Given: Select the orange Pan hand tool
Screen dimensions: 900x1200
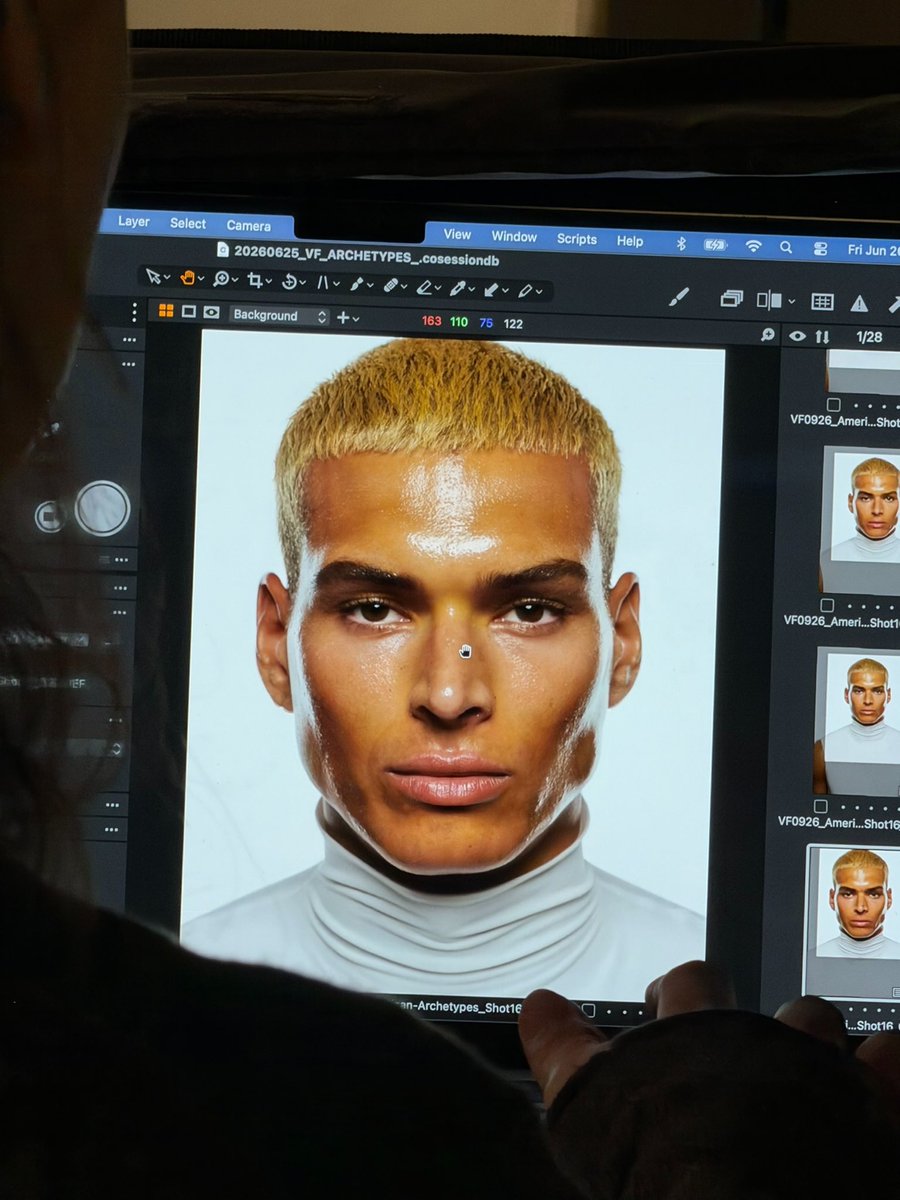Looking at the screenshot, I should (187, 278).
